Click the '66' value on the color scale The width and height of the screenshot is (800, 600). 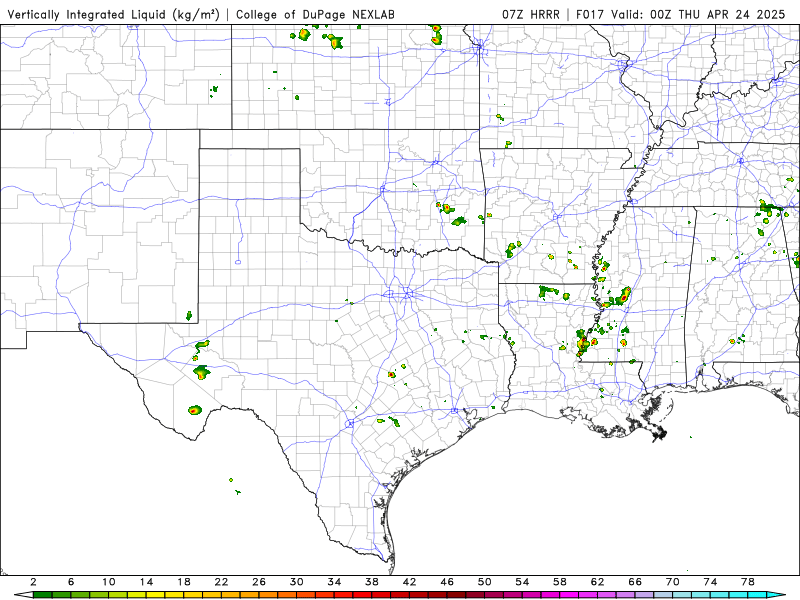click(635, 582)
